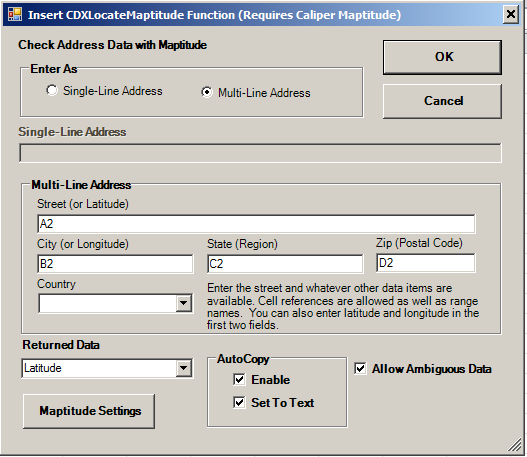Click the Latitude value in Returned Data
The width and height of the screenshot is (527, 457).
[x=43, y=368]
